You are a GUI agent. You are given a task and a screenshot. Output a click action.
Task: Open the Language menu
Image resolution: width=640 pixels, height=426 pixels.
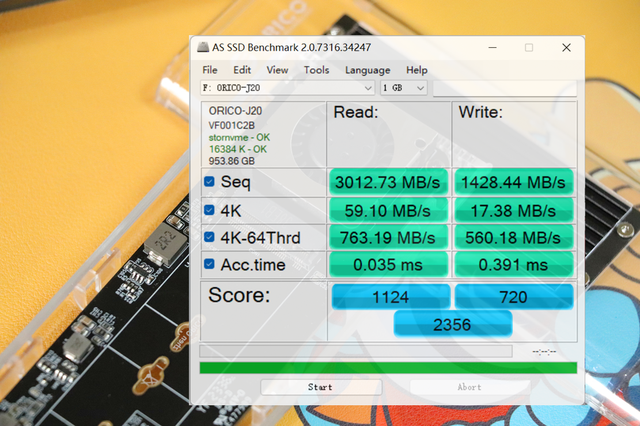(x=368, y=70)
